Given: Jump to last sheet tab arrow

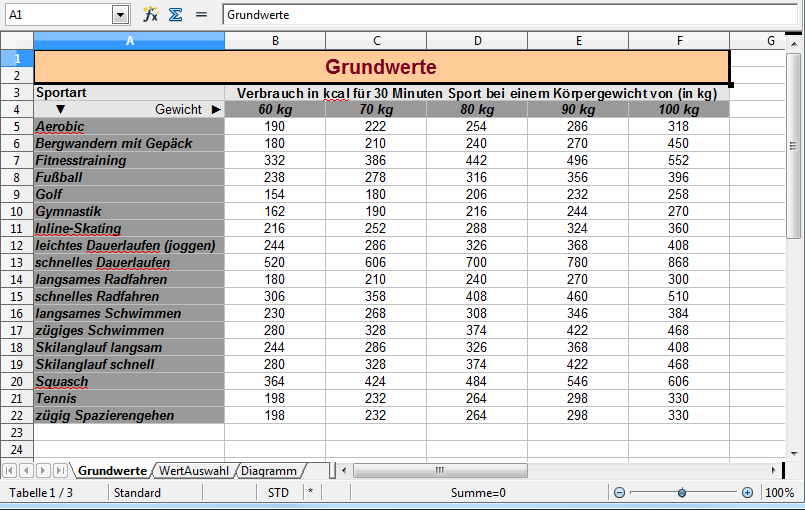Looking at the screenshot, I should (x=61, y=470).
